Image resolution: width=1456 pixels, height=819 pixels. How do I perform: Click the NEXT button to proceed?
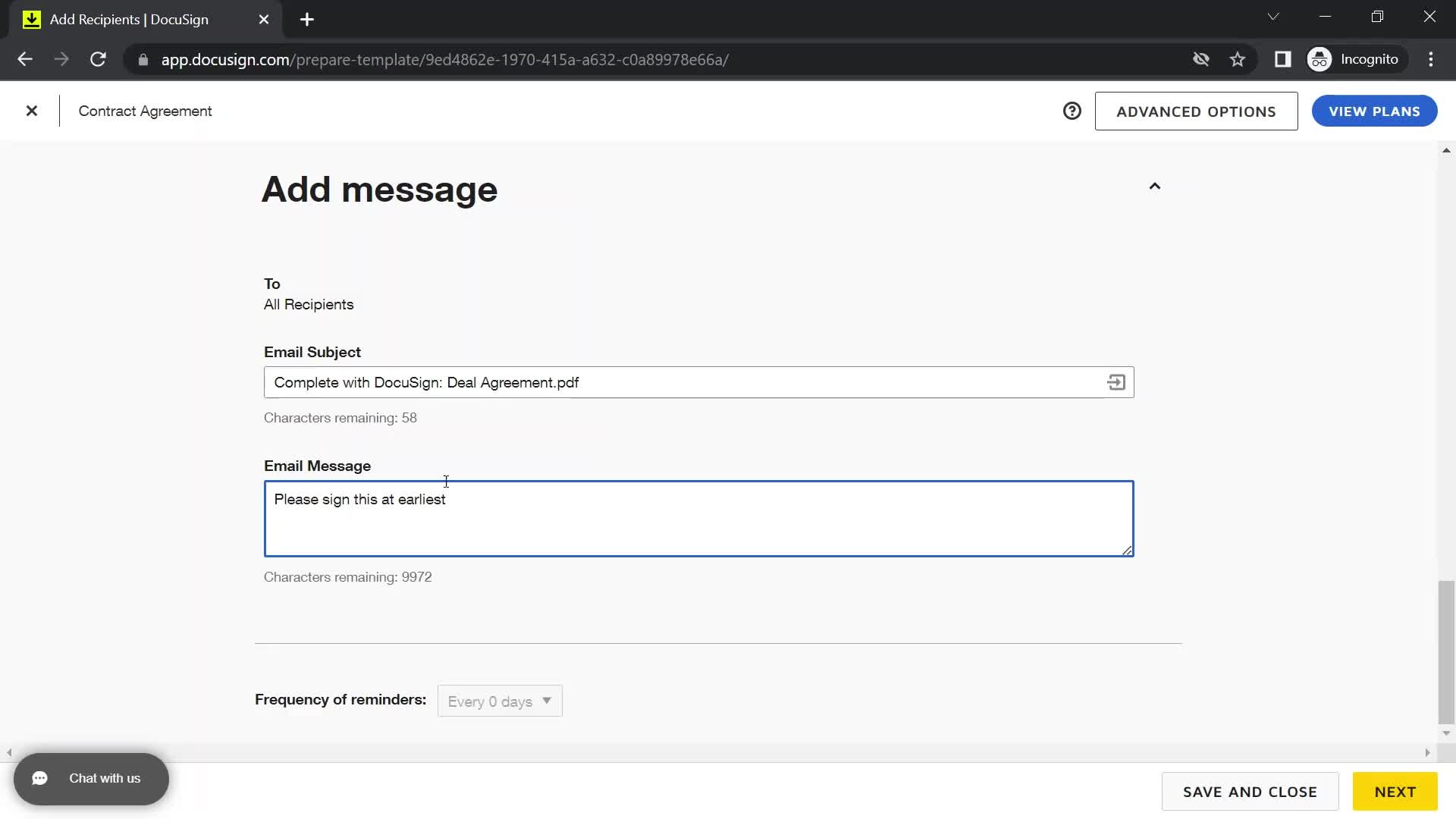(x=1396, y=791)
